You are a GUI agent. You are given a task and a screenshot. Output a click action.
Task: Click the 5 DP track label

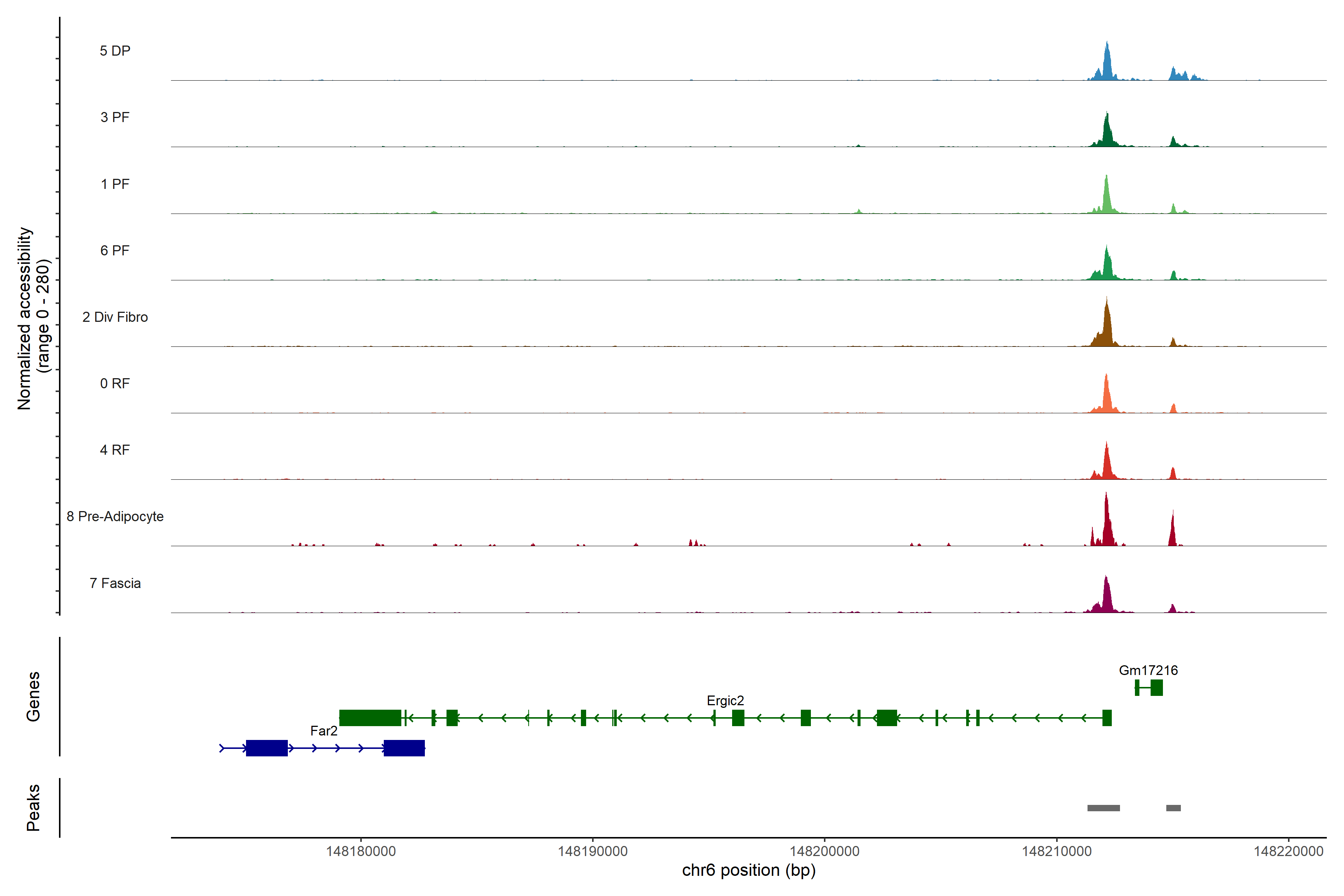click(115, 51)
